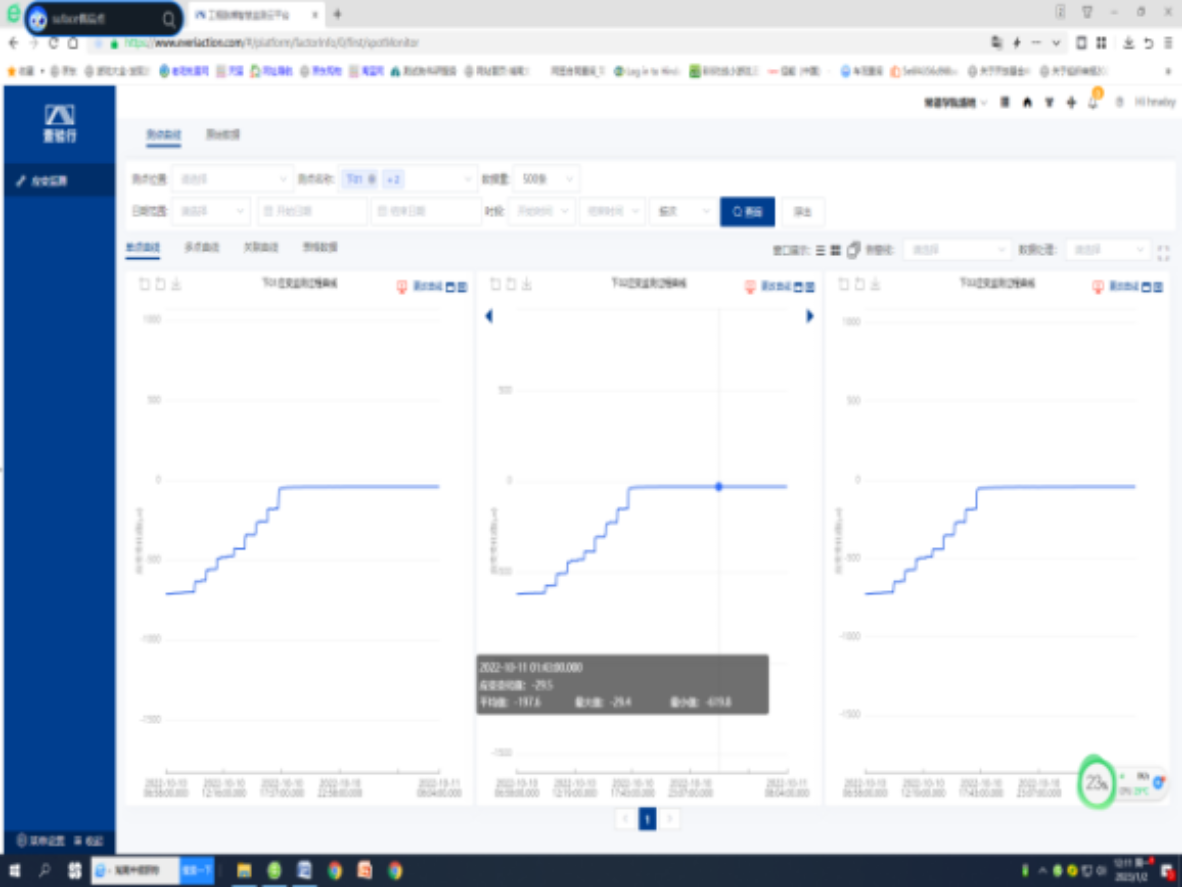Toggle the last blue table icon on left chart

(462, 287)
